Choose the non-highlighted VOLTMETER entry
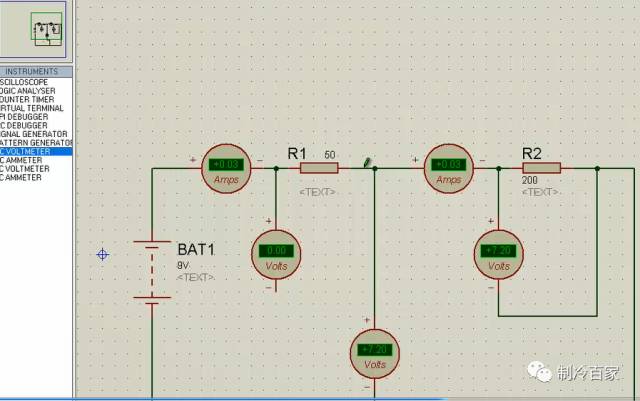The image size is (640, 401). coord(25,169)
